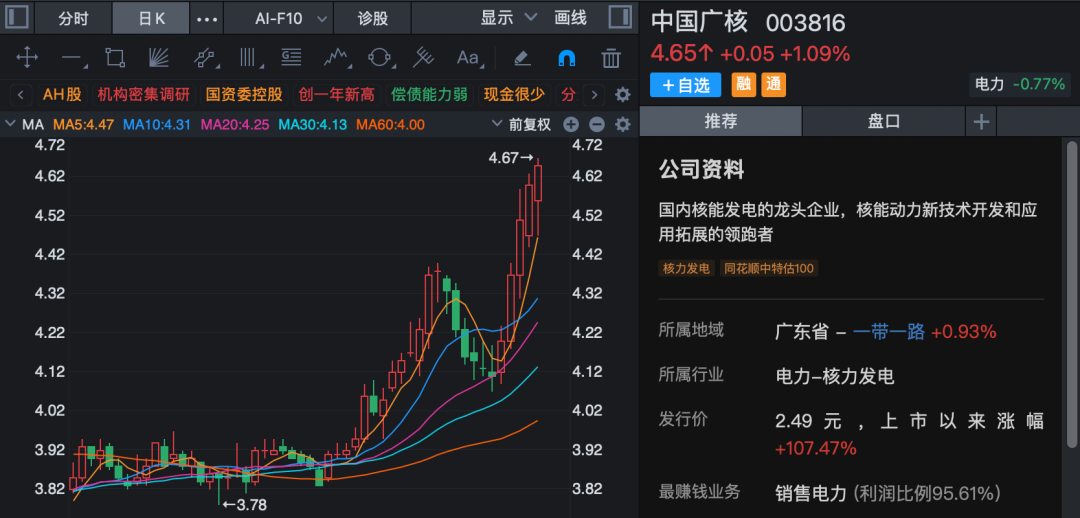Switch to the 分时 tab
This screenshot has width=1080, height=518.
[73, 18]
